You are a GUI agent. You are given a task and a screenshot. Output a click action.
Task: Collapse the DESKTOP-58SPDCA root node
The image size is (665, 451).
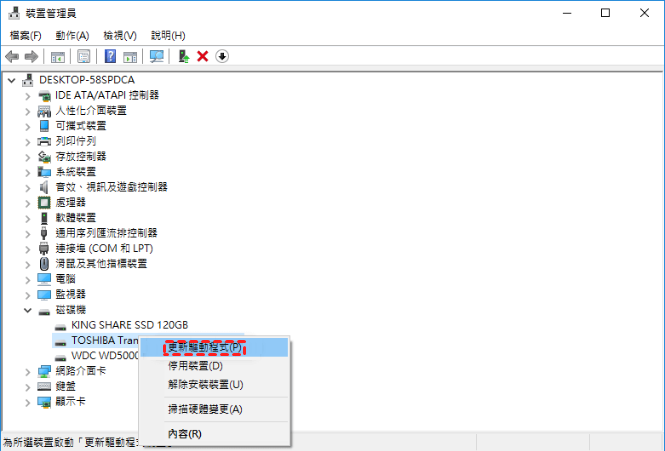point(11,80)
